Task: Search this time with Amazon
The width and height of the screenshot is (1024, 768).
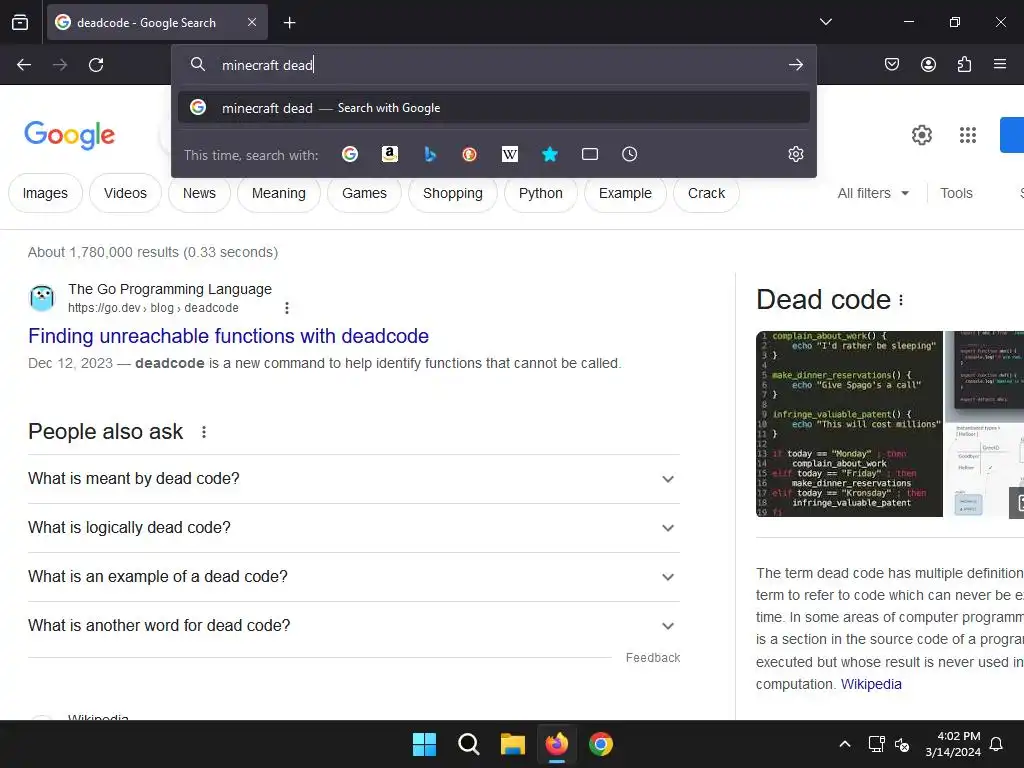Action: point(390,154)
